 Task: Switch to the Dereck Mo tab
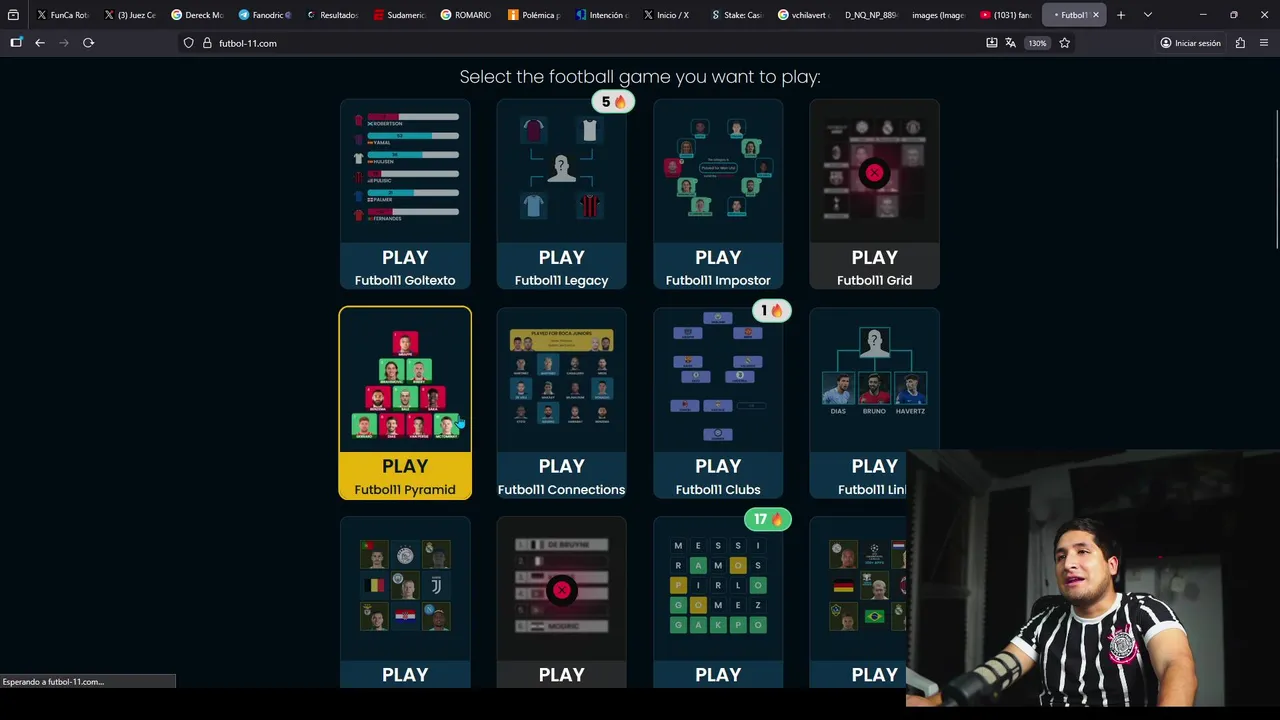pyautogui.click(x=196, y=15)
